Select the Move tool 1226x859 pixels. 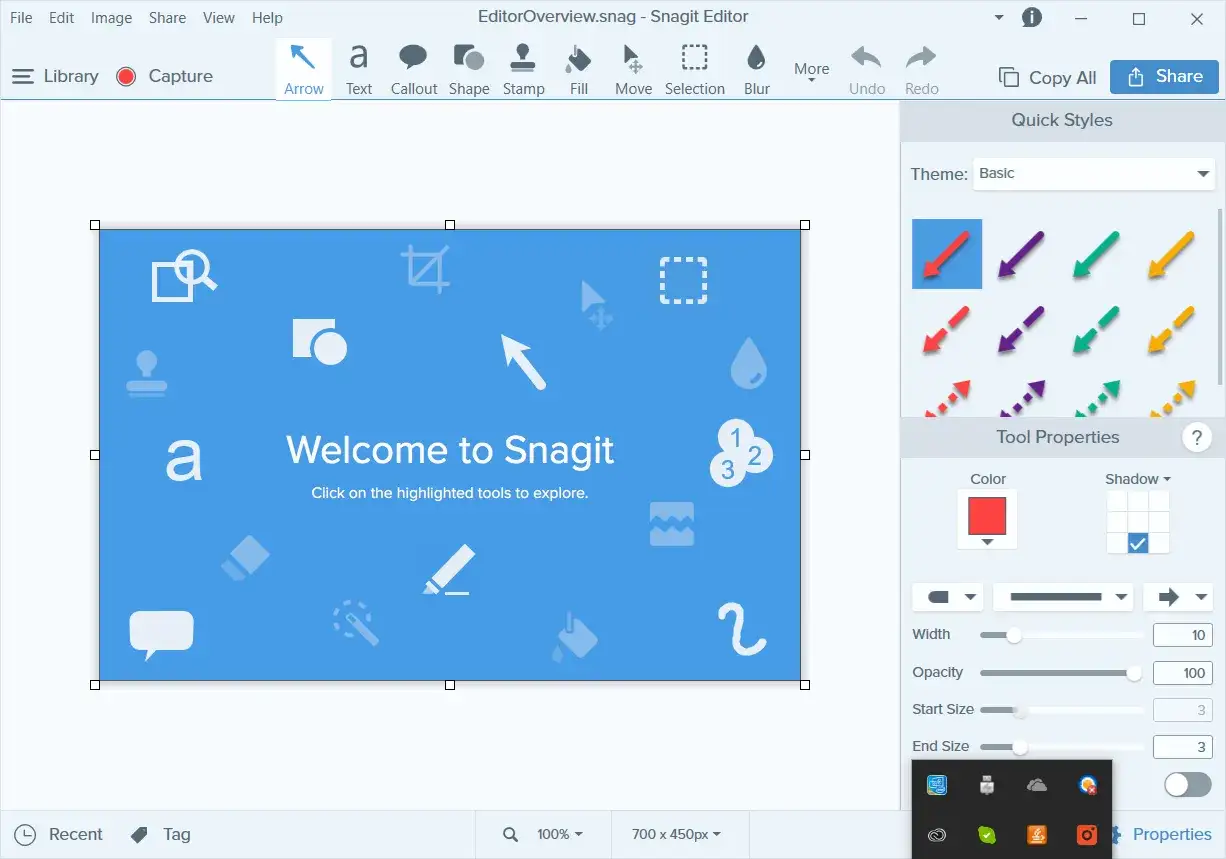[x=633, y=67]
